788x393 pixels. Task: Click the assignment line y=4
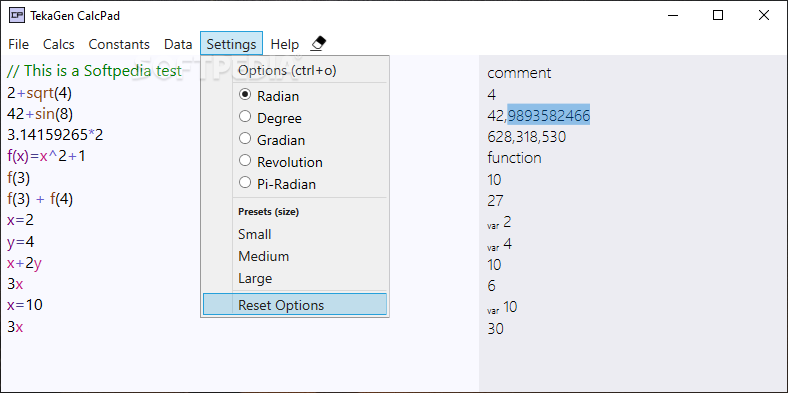21,243
